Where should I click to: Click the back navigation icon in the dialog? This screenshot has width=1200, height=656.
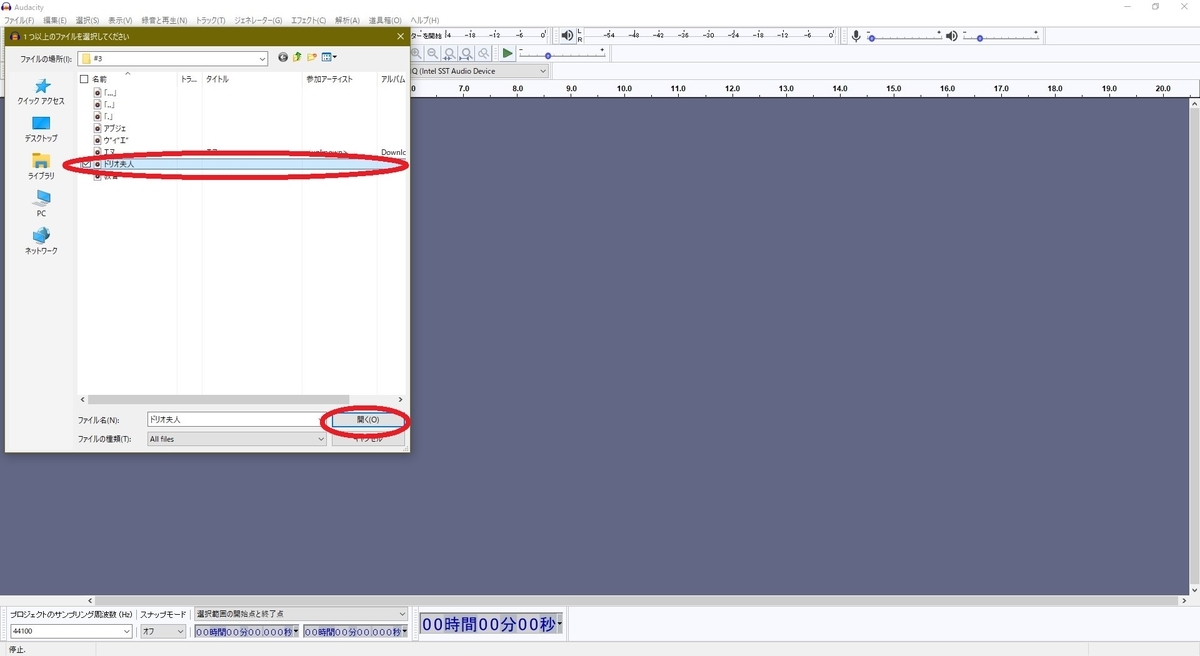point(283,57)
